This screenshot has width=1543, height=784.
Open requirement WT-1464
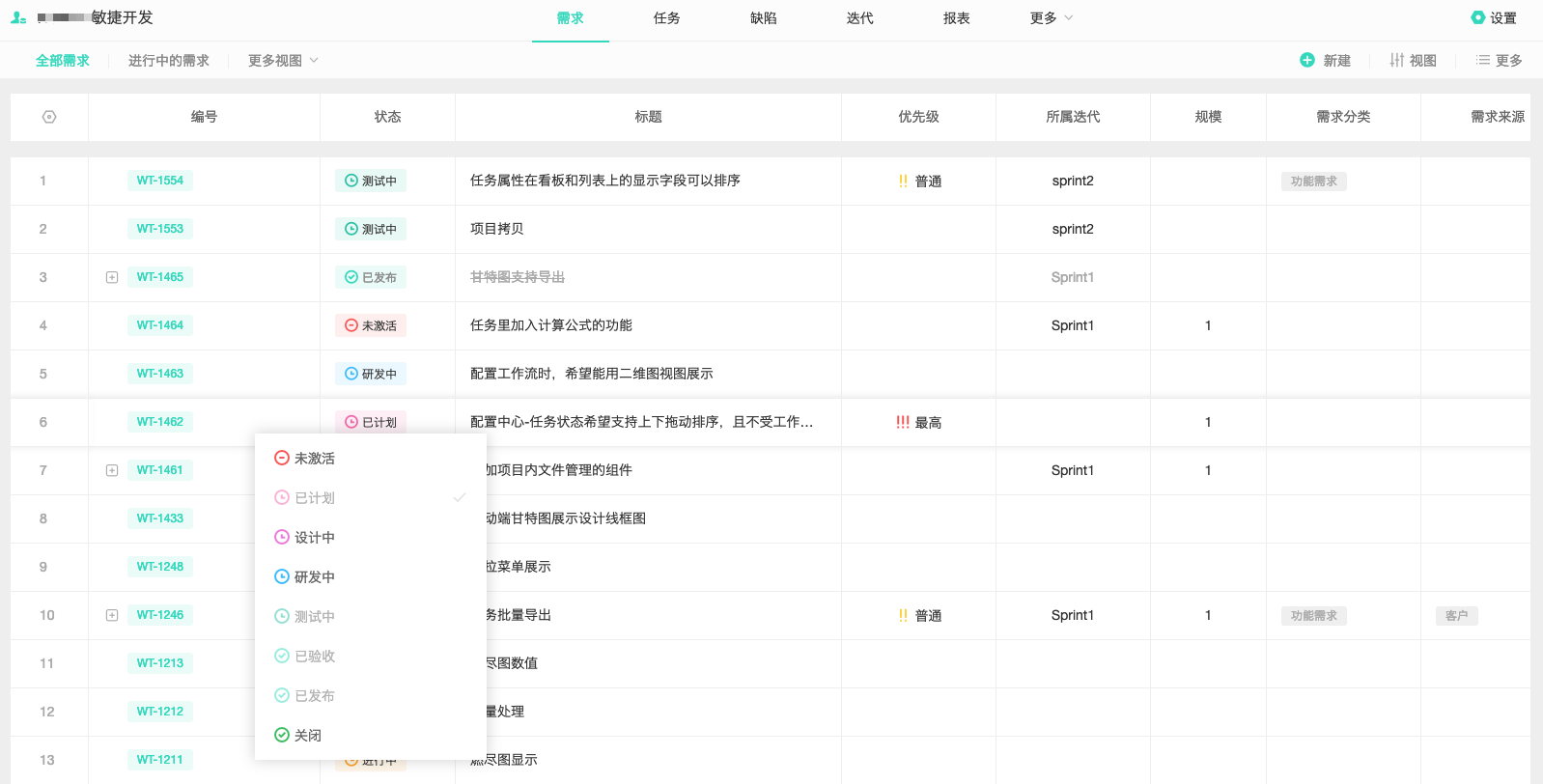(160, 325)
